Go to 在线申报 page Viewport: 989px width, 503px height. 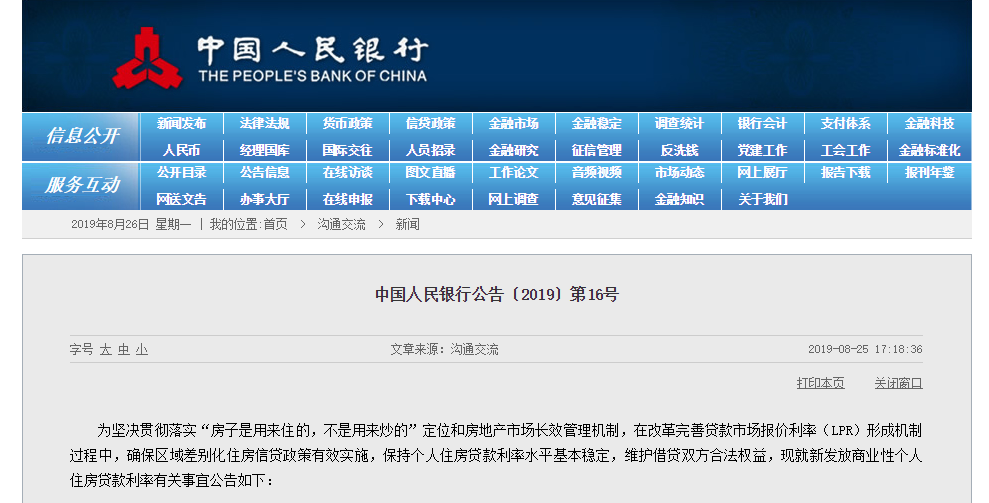348,199
